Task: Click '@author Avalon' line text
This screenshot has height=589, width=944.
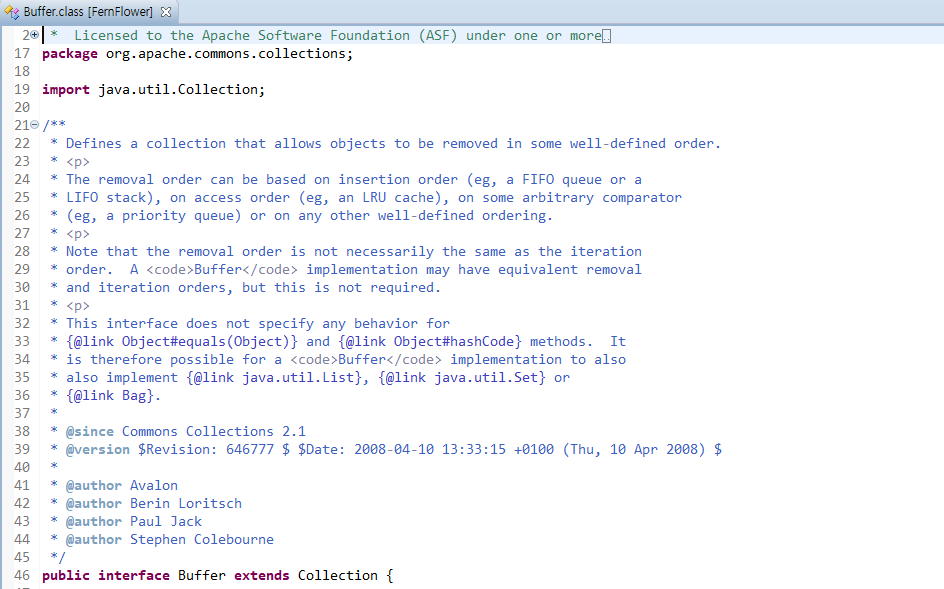Action: [x=122, y=485]
